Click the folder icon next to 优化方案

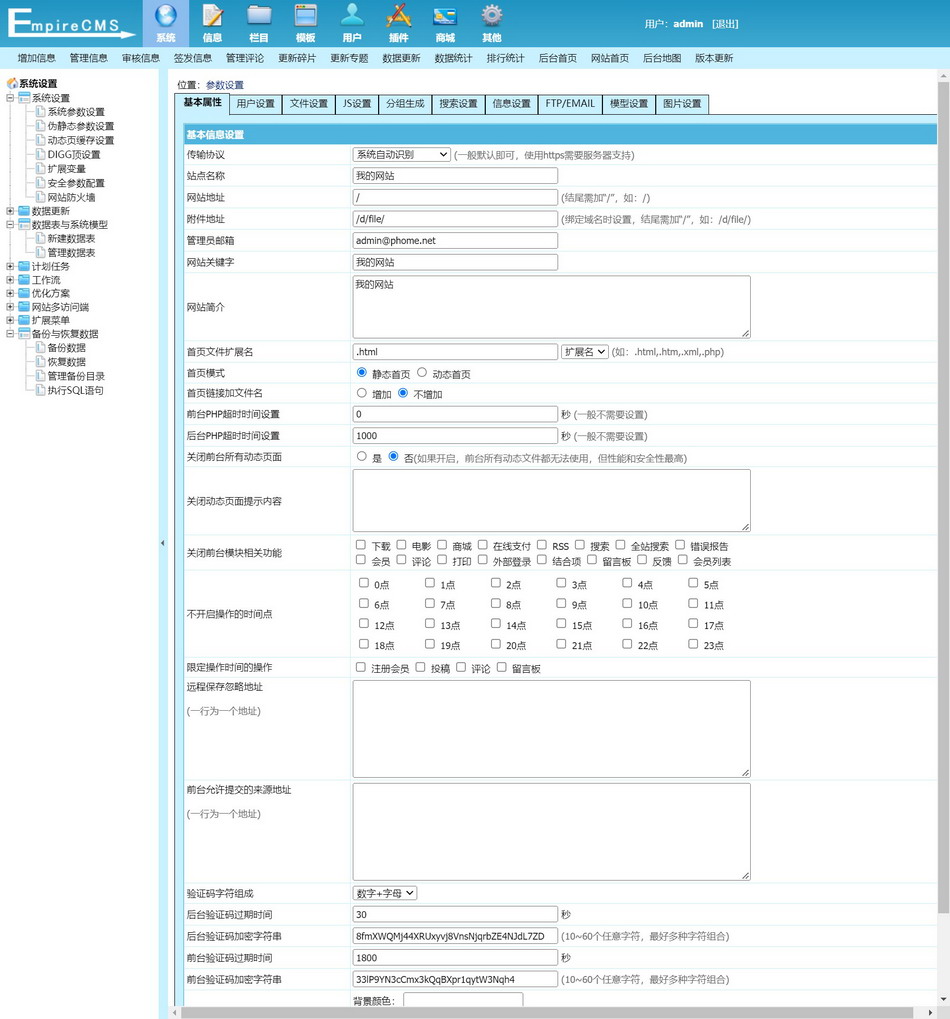pos(24,294)
